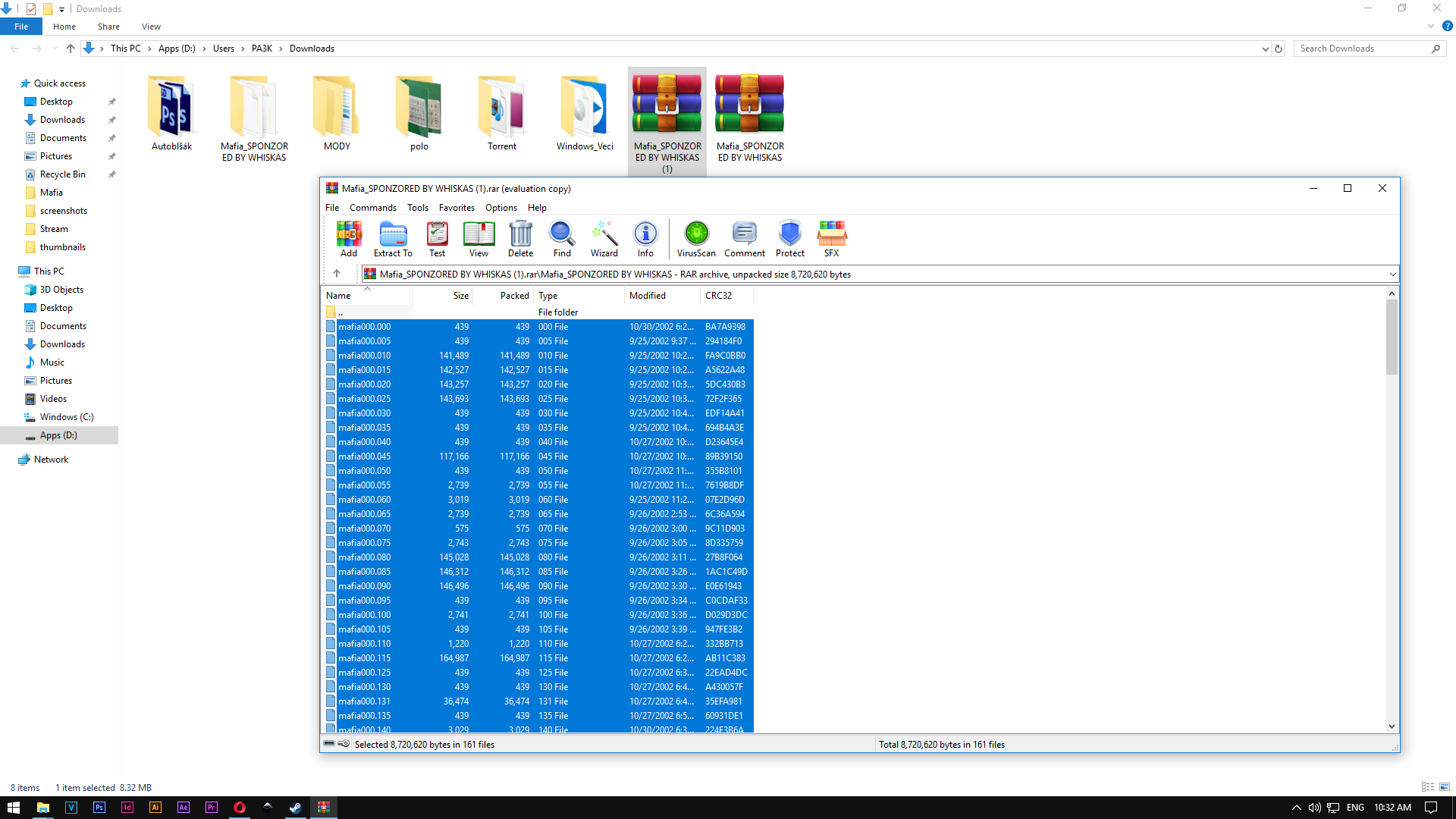Expand the Explorer ribbon chevron

pyautogui.click(x=1431, y=27)
